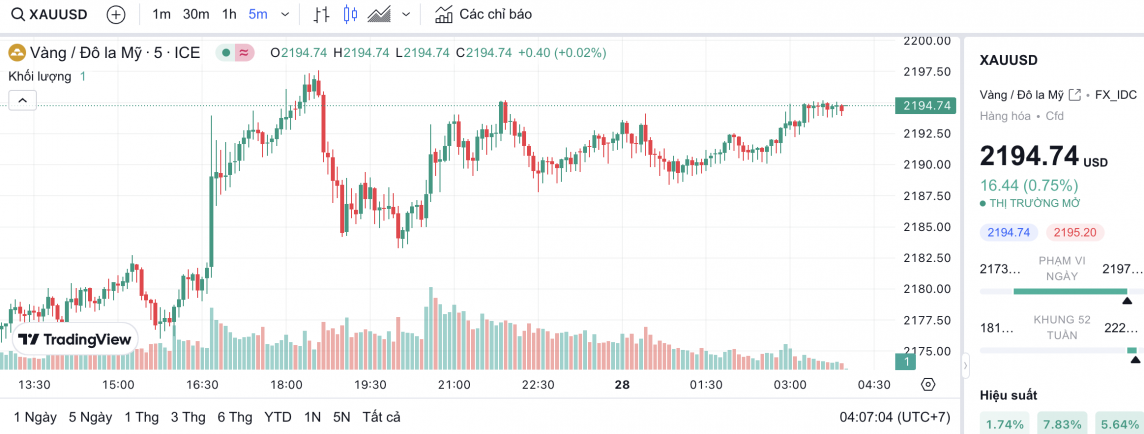The image size is (1144, 434).
Task: Switch to the 30m timeframe
Action: point(196,15)
